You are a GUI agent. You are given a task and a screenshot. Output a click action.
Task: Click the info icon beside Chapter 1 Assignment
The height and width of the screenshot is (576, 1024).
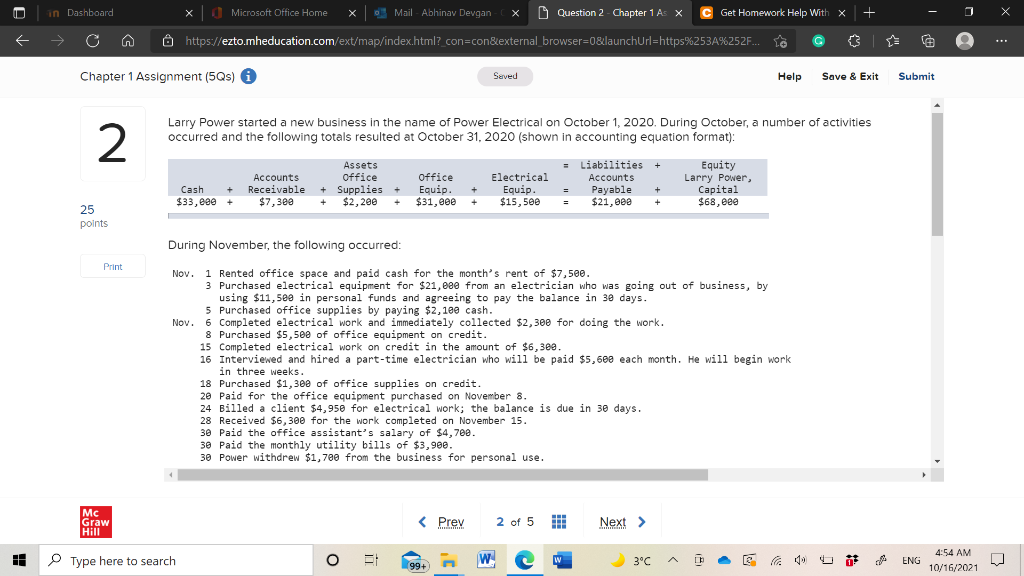249,76
